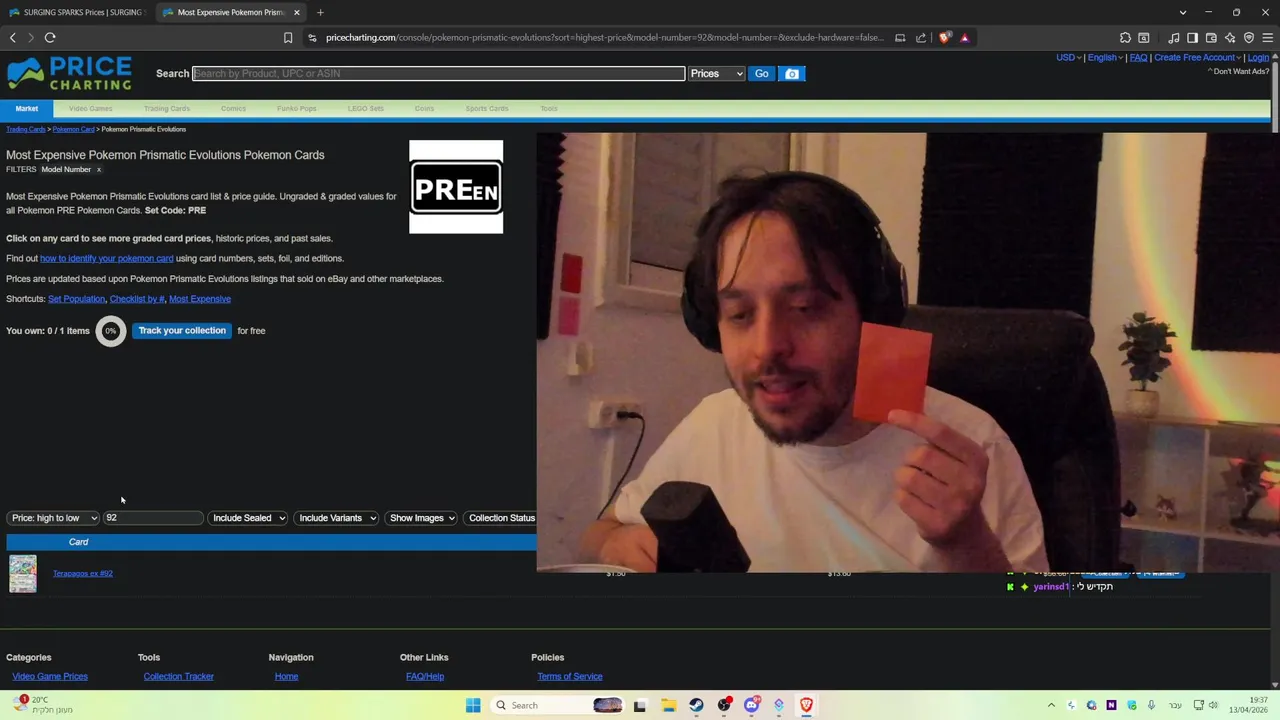
Task: Open a new browser tab with plus
Action: point(320,12)
